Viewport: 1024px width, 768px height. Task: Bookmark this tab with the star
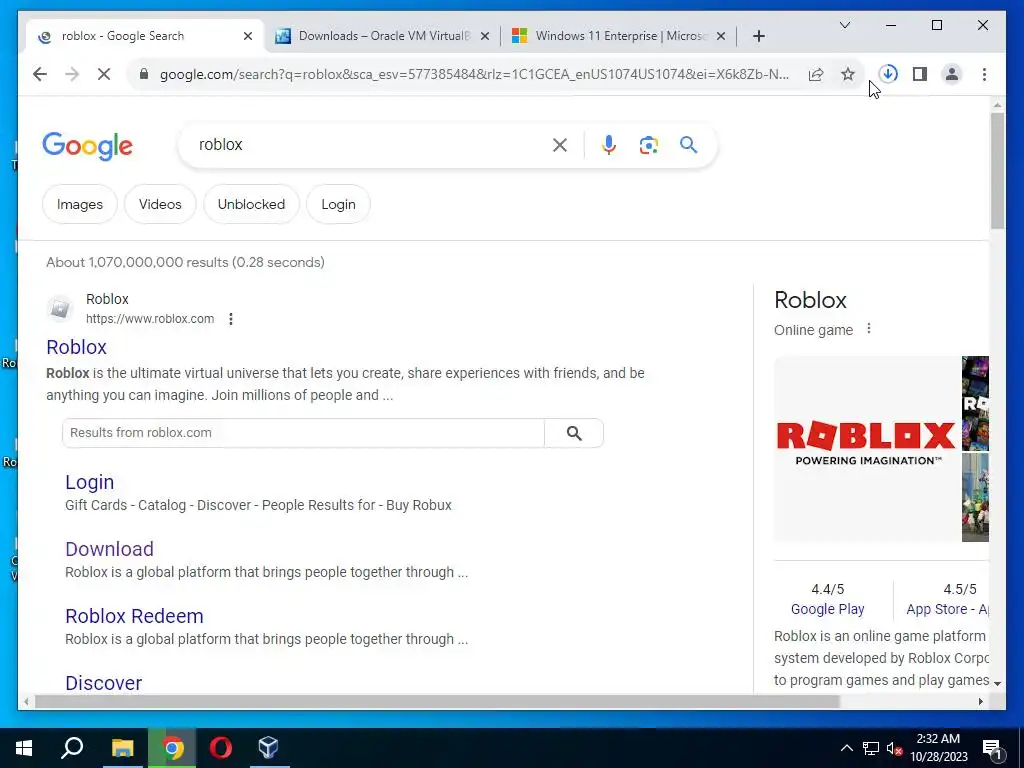click(x=848, y=74)
